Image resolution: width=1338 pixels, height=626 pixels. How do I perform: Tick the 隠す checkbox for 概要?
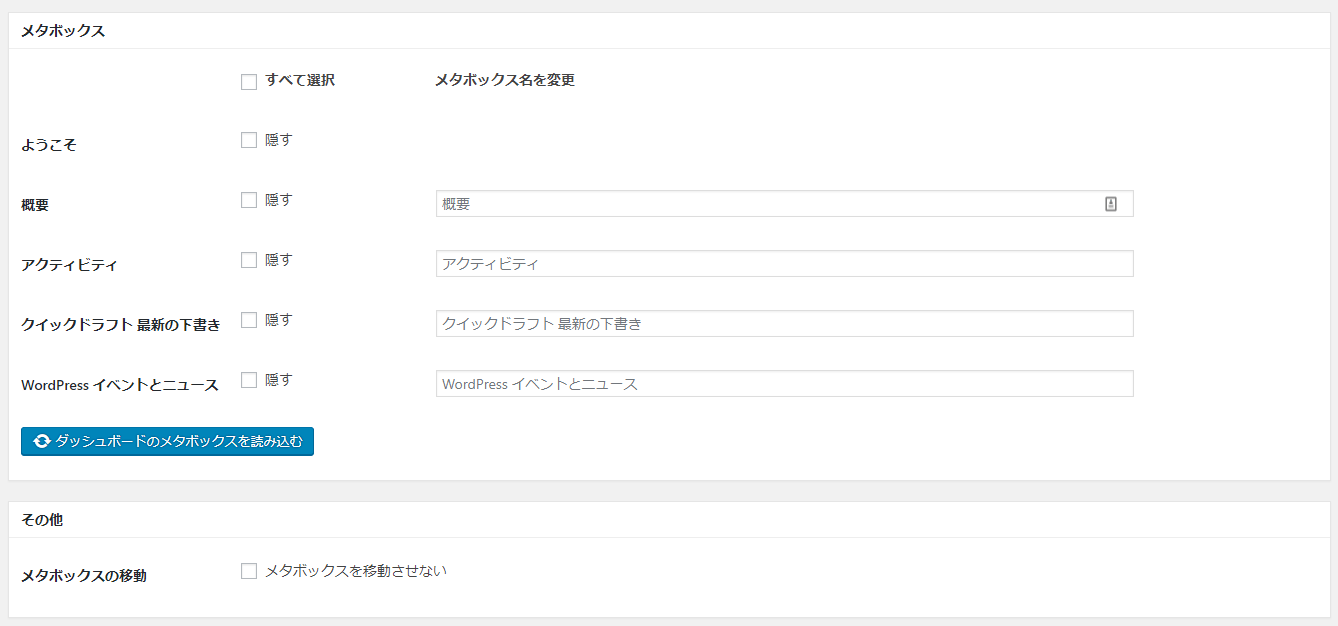tap(249, 200)
